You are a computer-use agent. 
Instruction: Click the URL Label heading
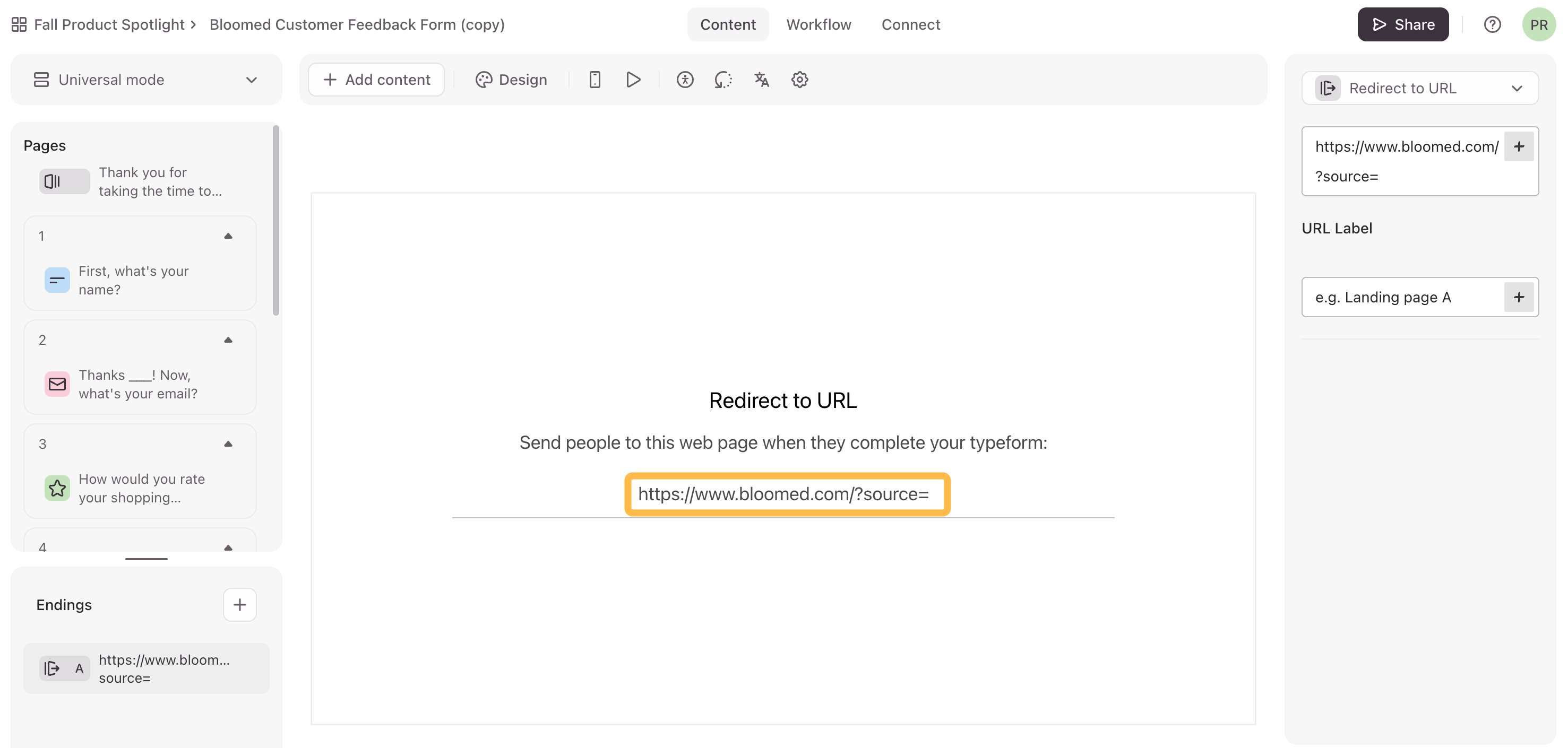[x=1337, y=228]
